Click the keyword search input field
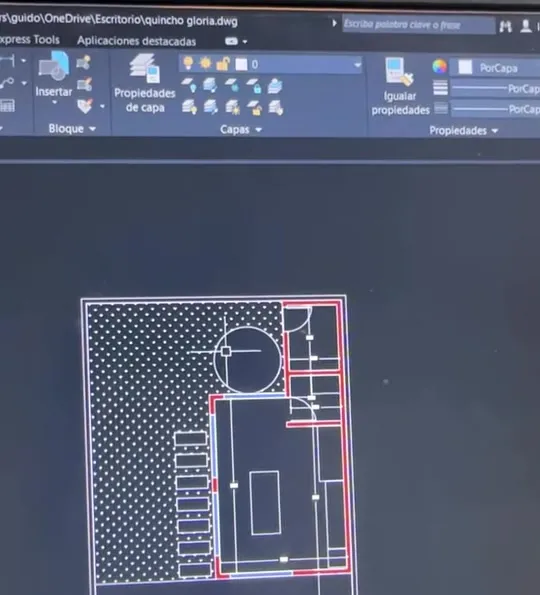 (419, 25)
